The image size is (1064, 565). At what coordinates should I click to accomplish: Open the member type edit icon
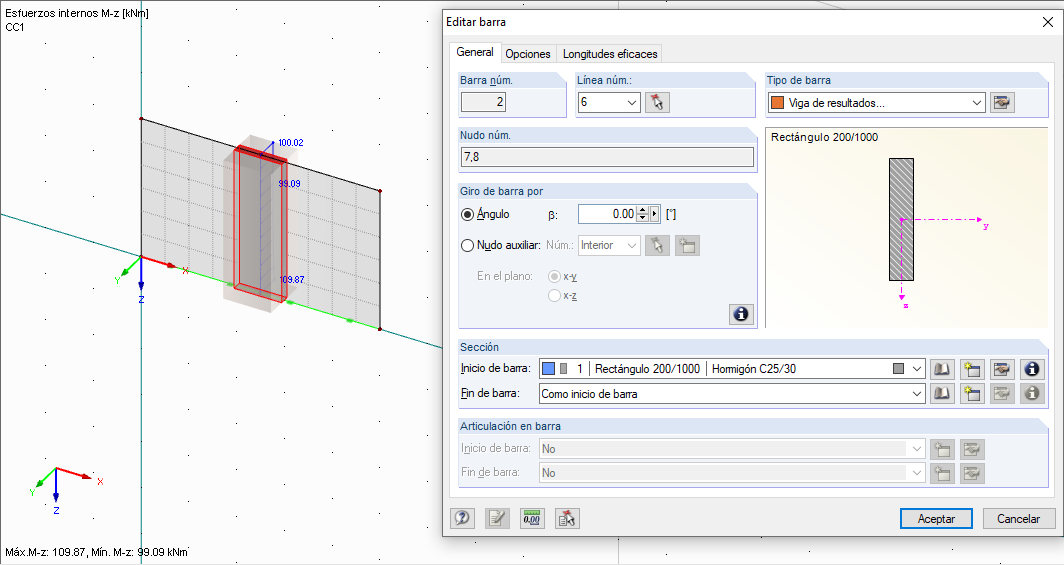[1002, 102]
